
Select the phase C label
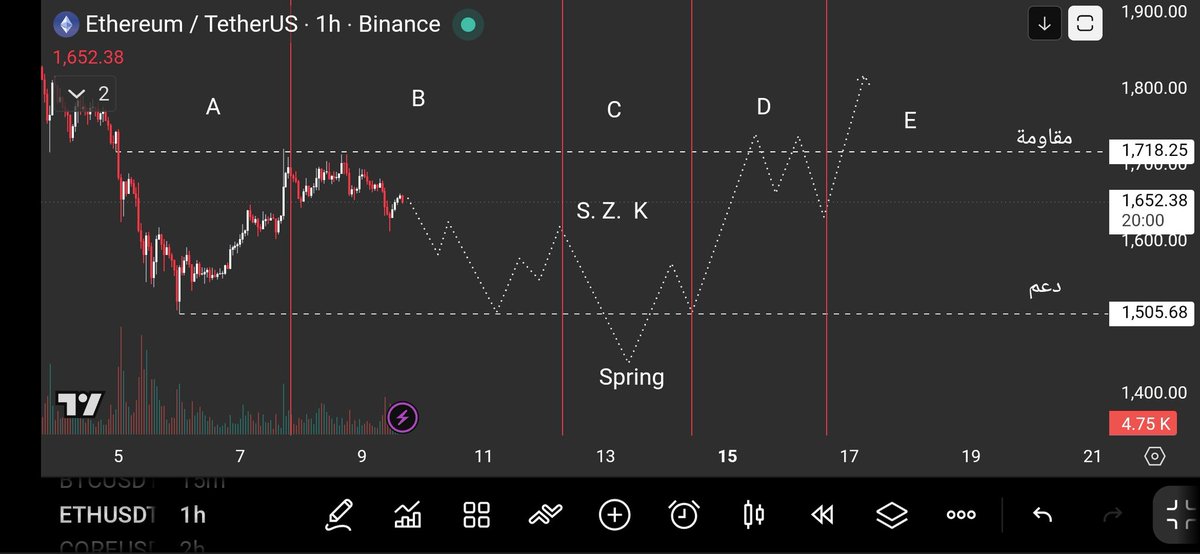(x=614, y=110)
